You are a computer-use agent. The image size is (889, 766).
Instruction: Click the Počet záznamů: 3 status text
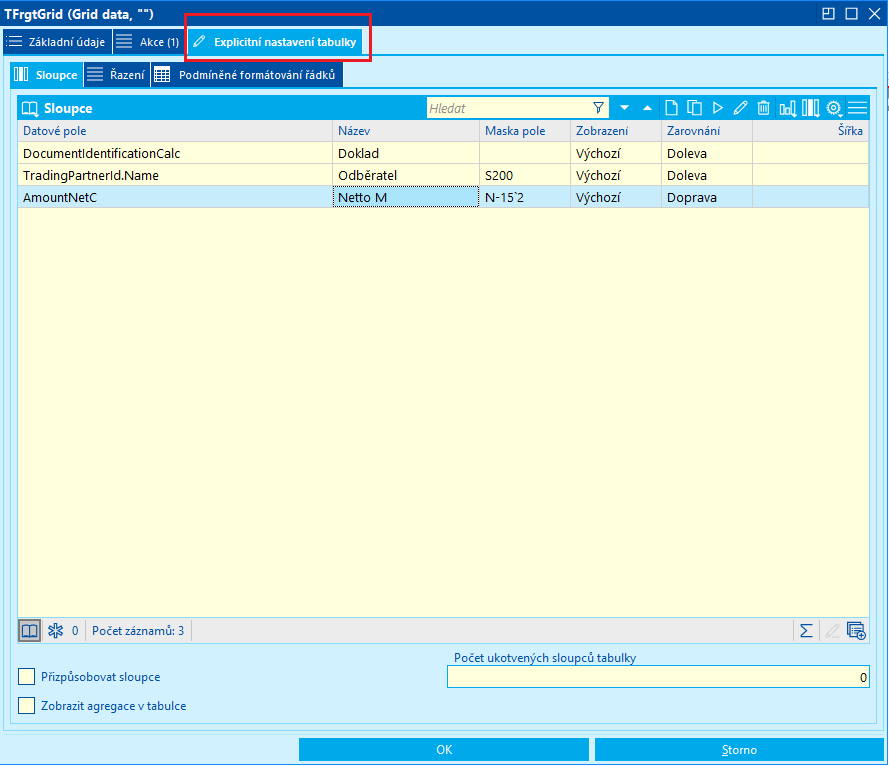pos(138,630)
